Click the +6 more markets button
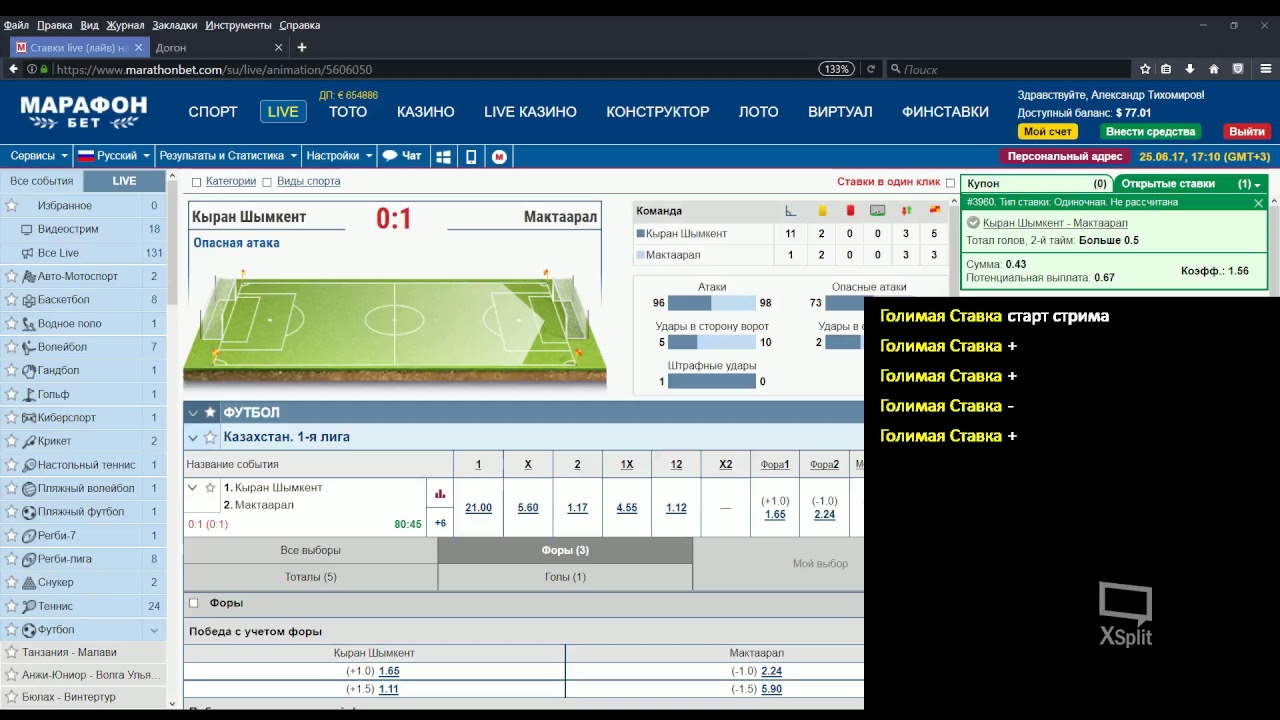This screenshot has width=1280, height=720. tap(440, 523)
